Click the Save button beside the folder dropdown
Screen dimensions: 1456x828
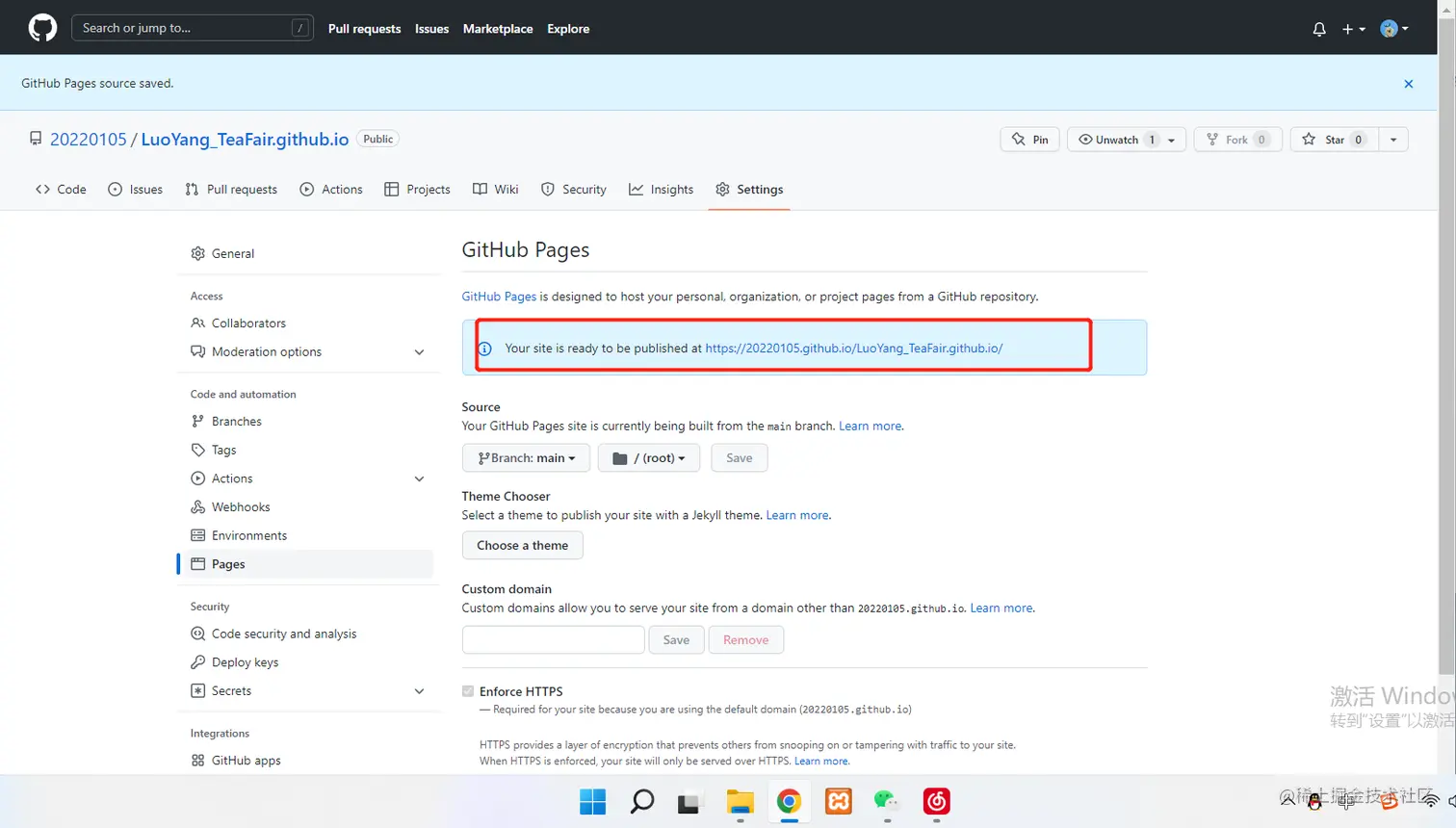(x=740, y=458)
